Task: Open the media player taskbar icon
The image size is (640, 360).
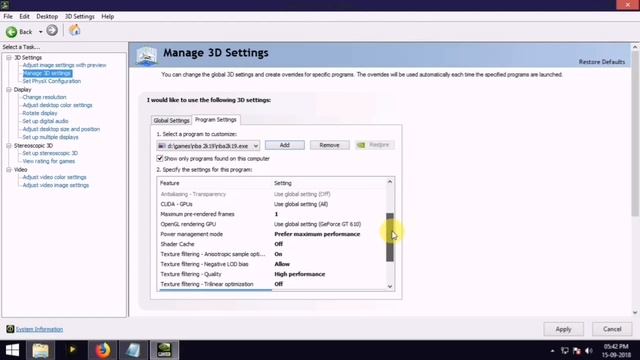Action: pos(72,350)
